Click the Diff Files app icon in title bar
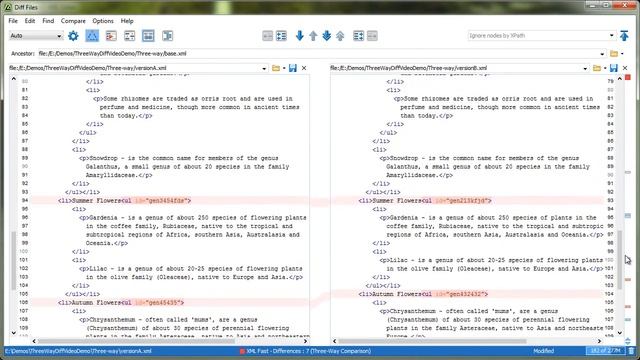Screen dimensions: 640x360 coord(7,7)
